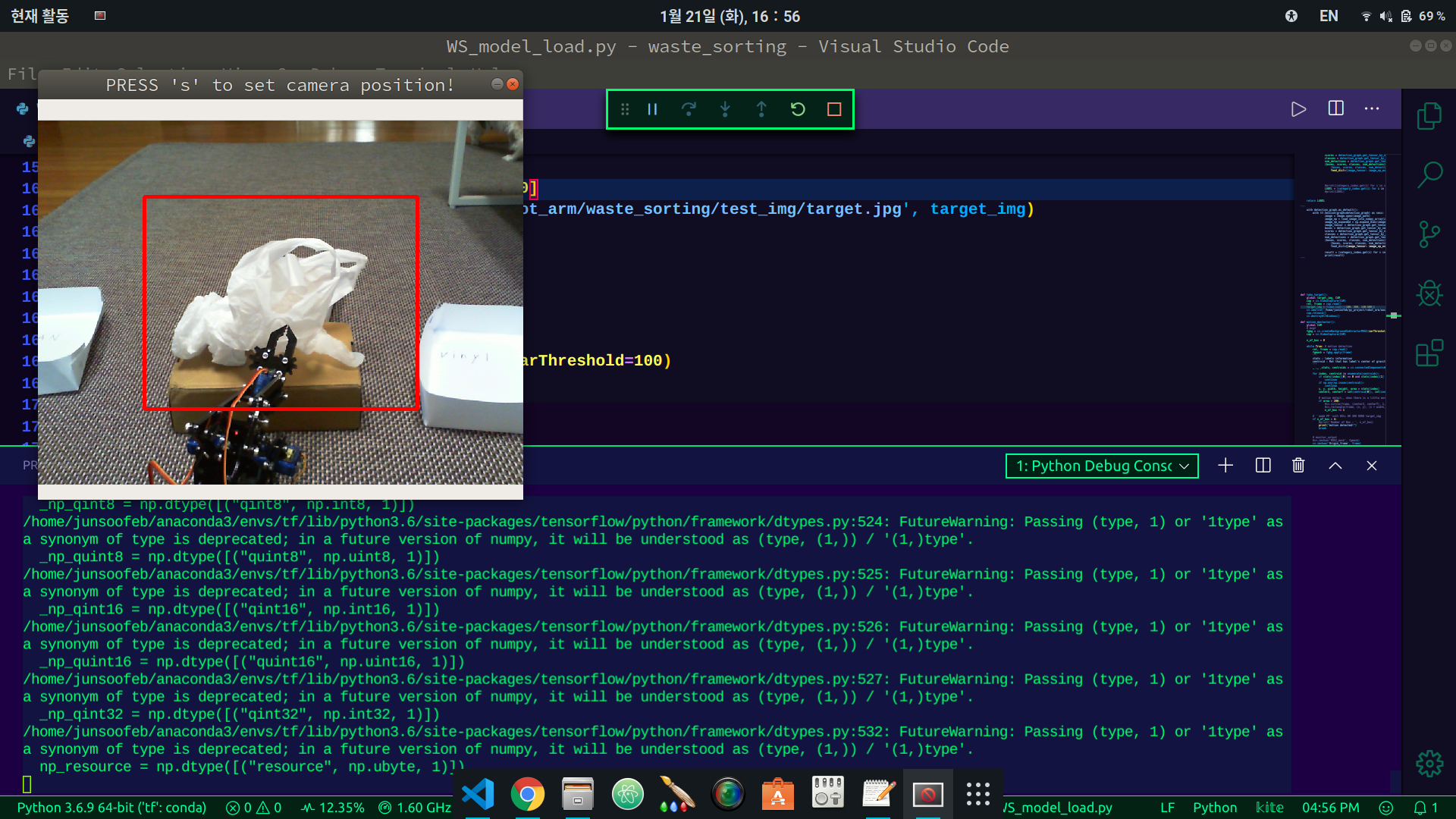Open the EN keyboard layout menu
Viewport: 1456px width, 819px height.
(1329, 15)
